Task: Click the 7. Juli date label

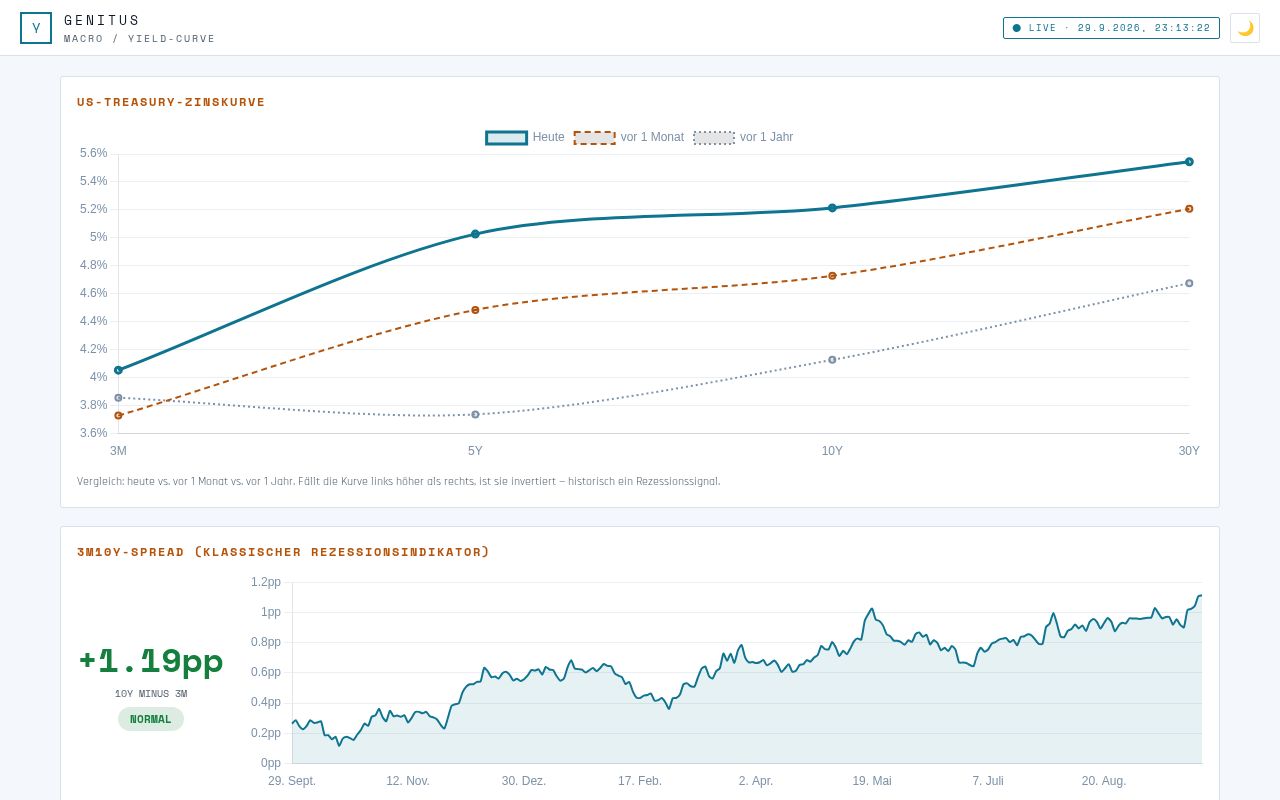Action: click(x=988, y=781)
